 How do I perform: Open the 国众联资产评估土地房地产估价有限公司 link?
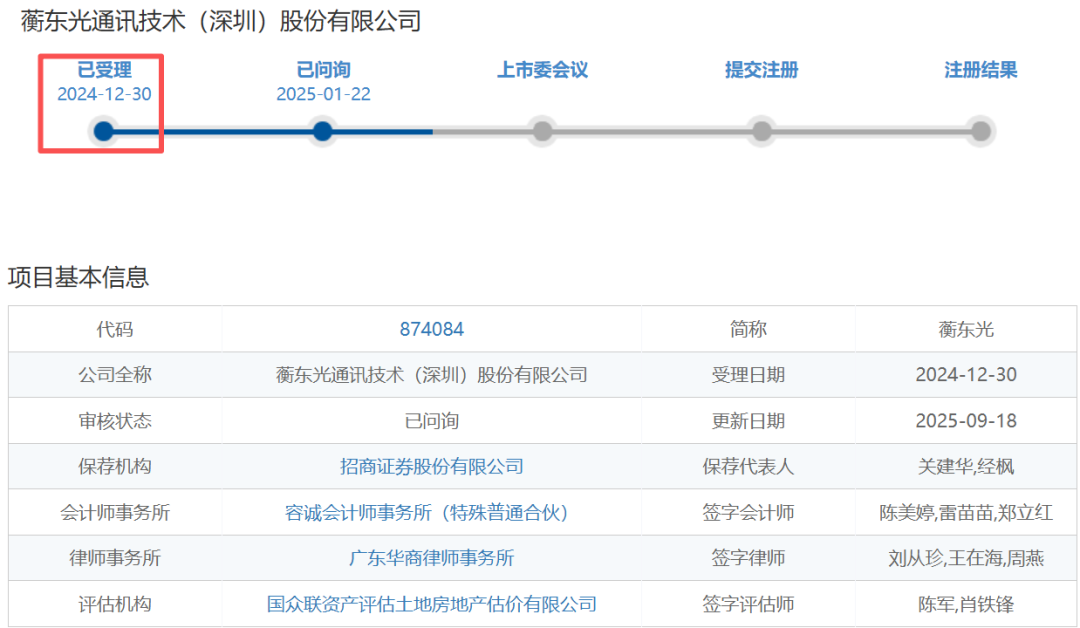pyautogui.click(x=432, y=604)
